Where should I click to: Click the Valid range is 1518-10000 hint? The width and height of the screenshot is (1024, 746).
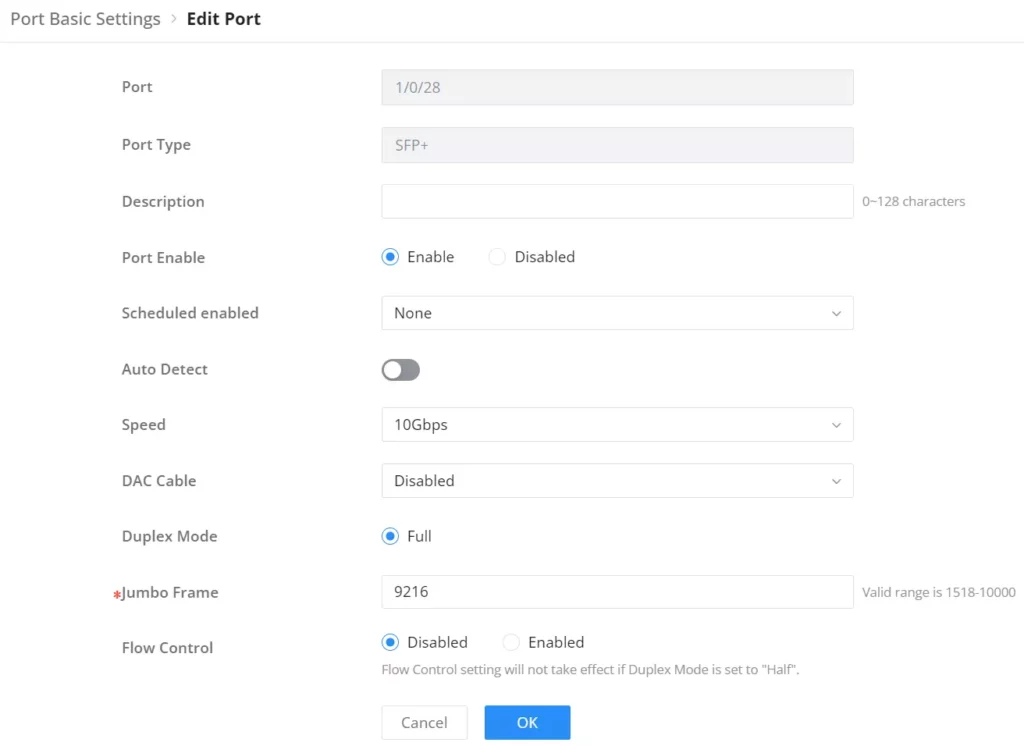pos(938,592)
